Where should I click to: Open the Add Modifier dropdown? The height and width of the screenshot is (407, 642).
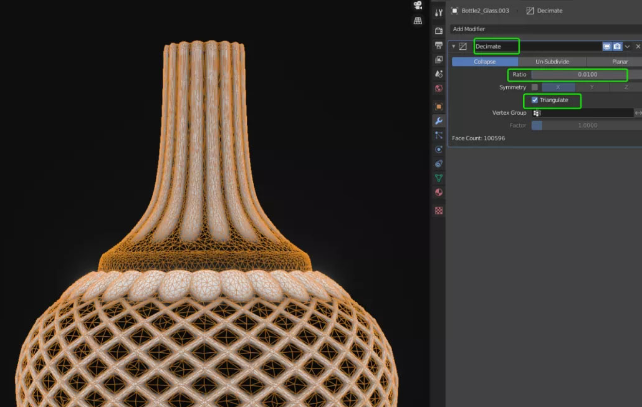point(546,29)
